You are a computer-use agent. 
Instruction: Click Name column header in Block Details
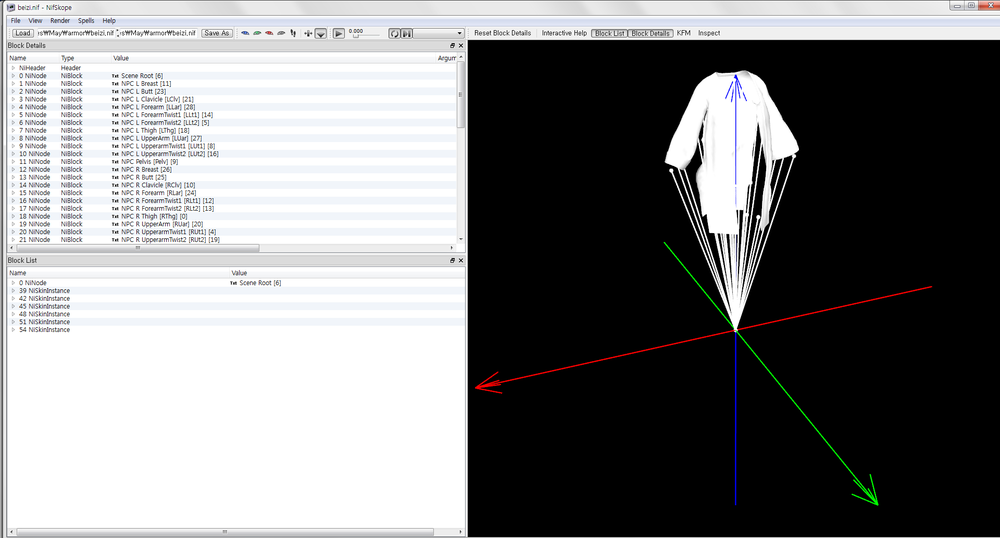click(18, 58)
